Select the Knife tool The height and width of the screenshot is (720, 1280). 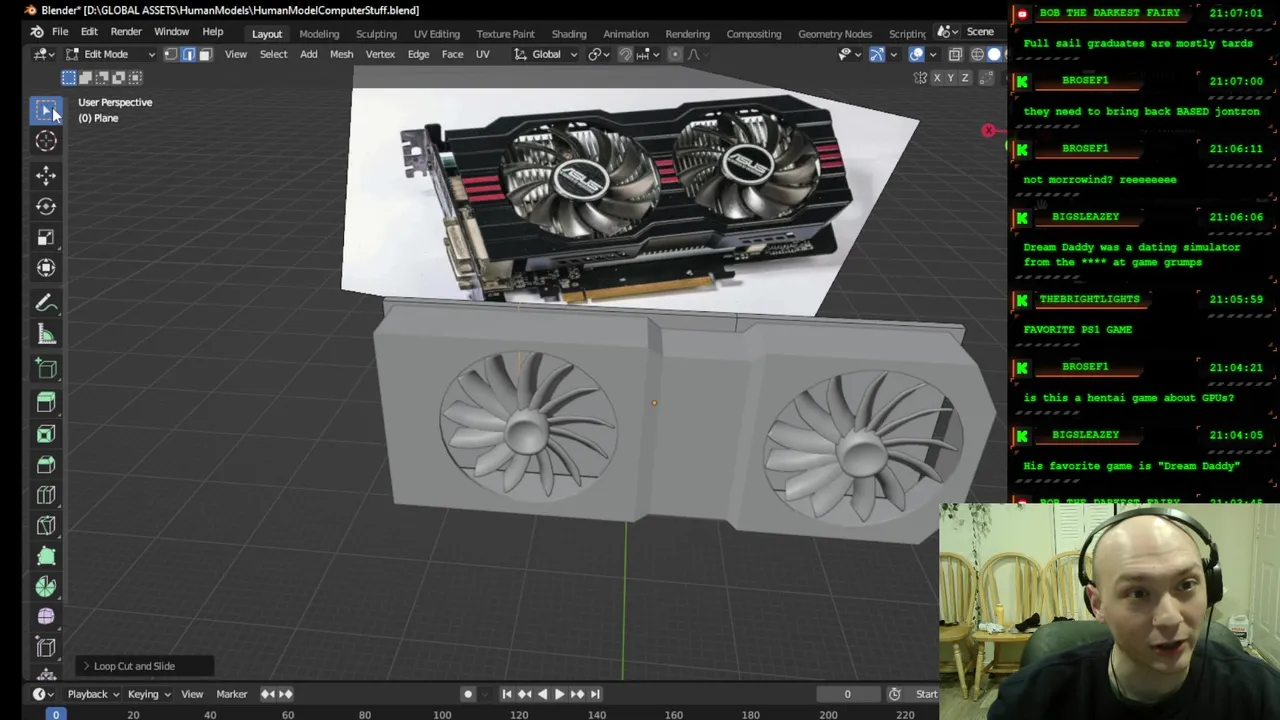(46, 526)
